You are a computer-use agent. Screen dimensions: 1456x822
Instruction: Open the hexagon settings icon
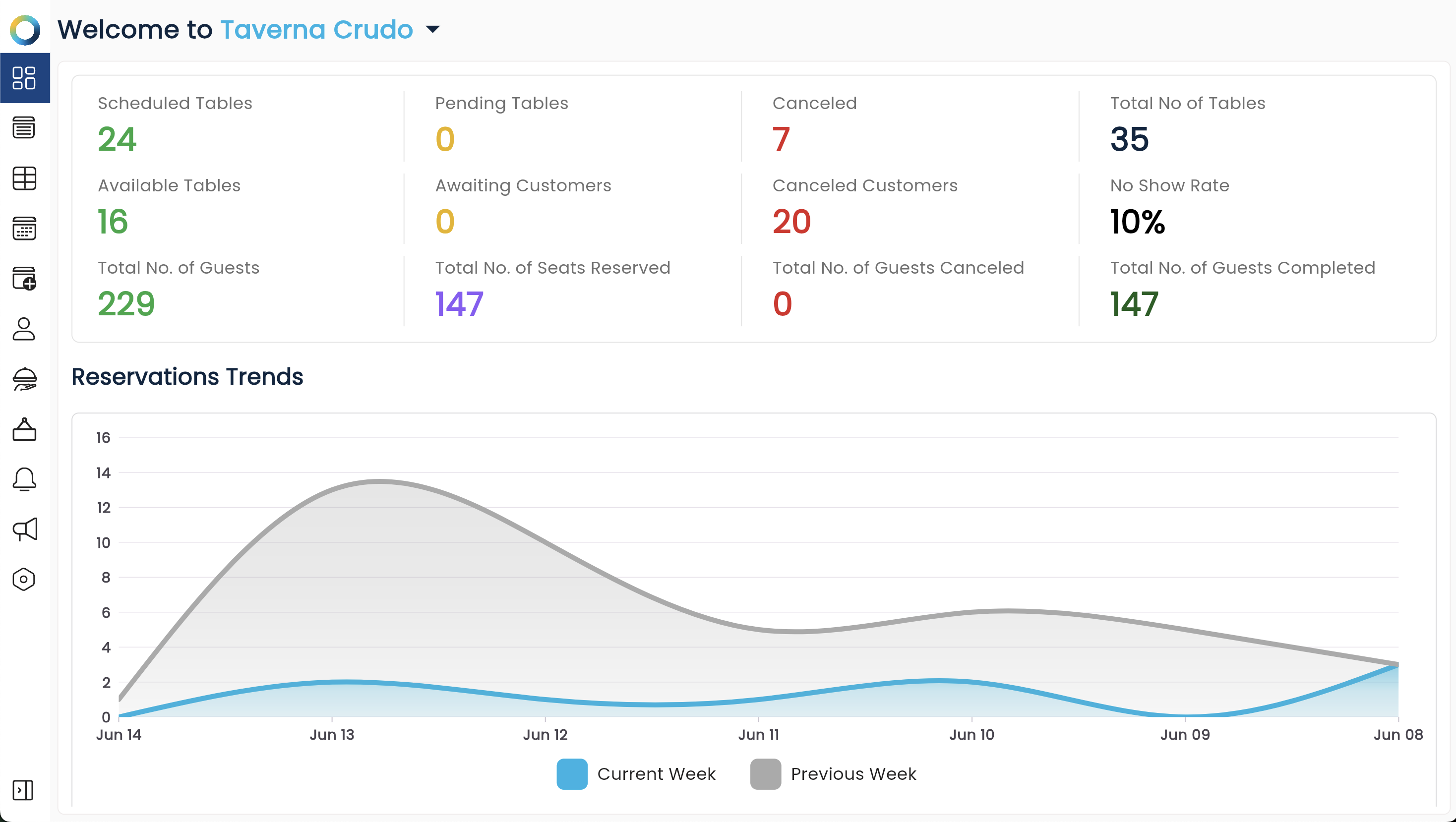(24, 580)
